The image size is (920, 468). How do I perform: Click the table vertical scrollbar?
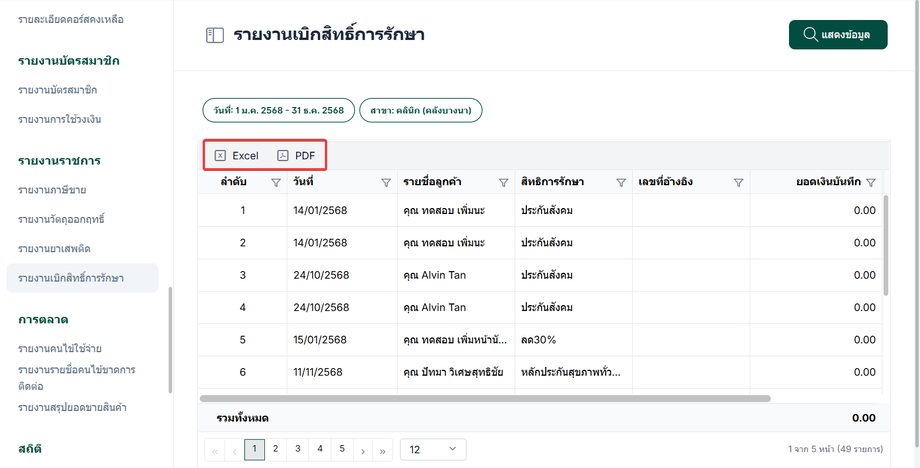coord(886,245)
